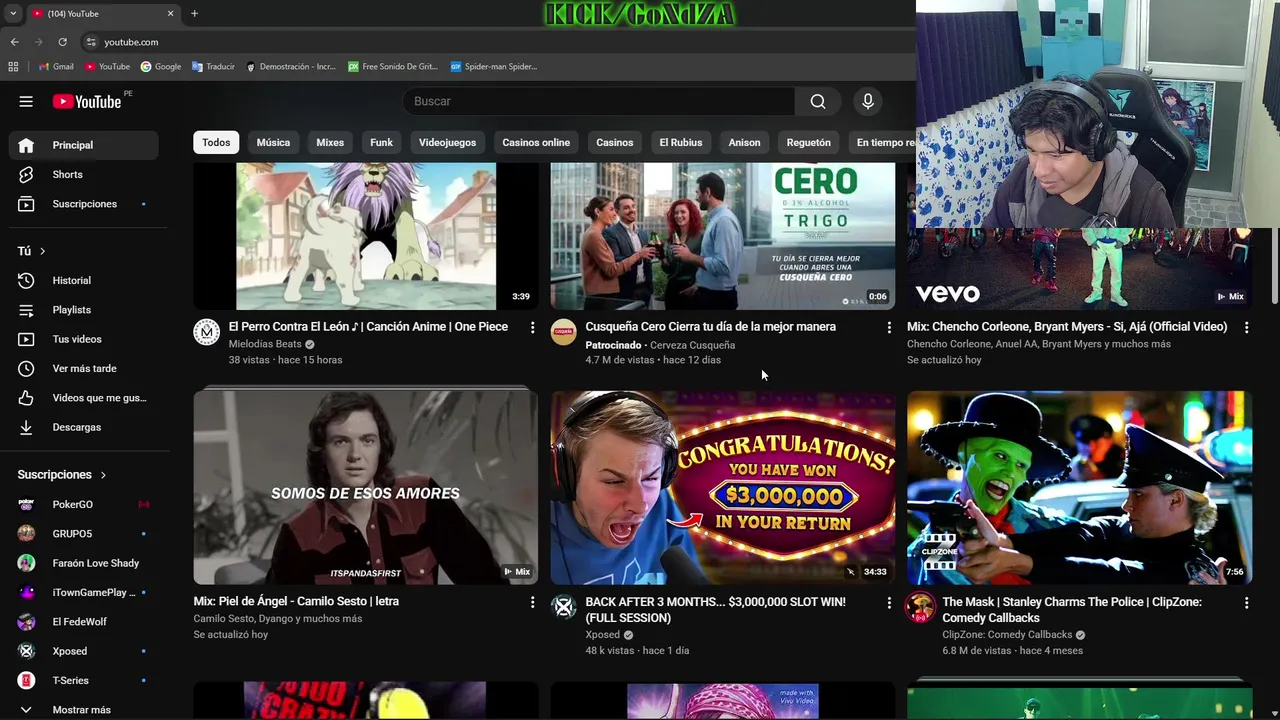Select the Videojuegos filter chip
The width and height of the screenshot is (1280, 720).
[x=447, y=143]
